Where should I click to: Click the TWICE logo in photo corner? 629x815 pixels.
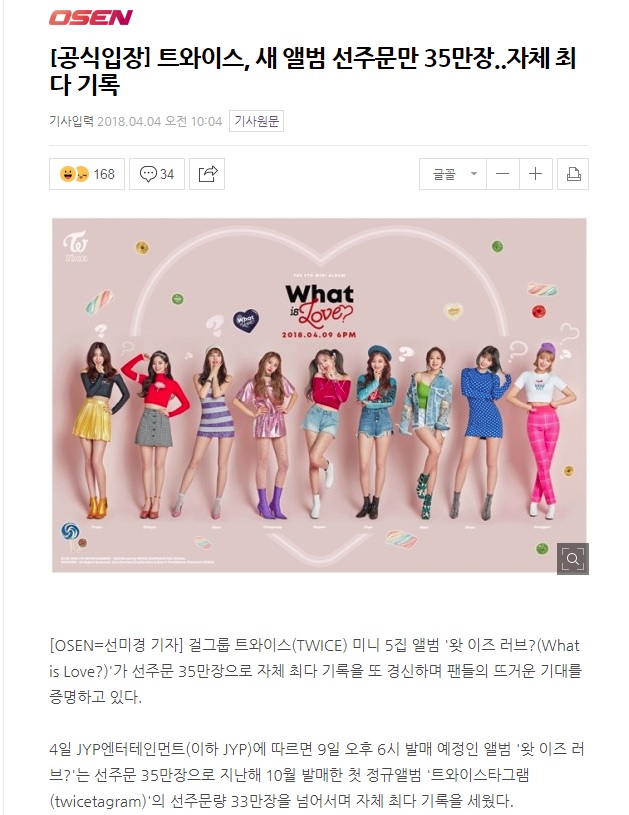click(x=76, y=247)
